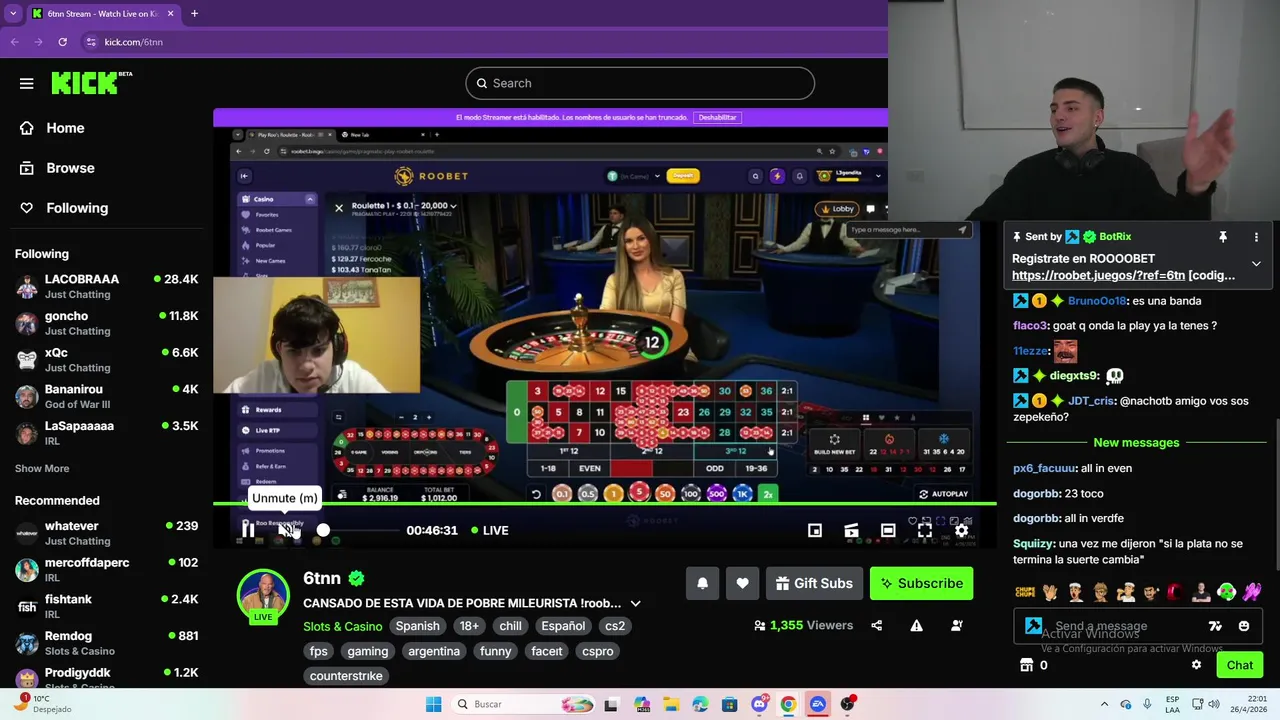This screenshot has width=1280, height=720.
Task: Open the roobet.juegos referral link
Action: 1098,276
